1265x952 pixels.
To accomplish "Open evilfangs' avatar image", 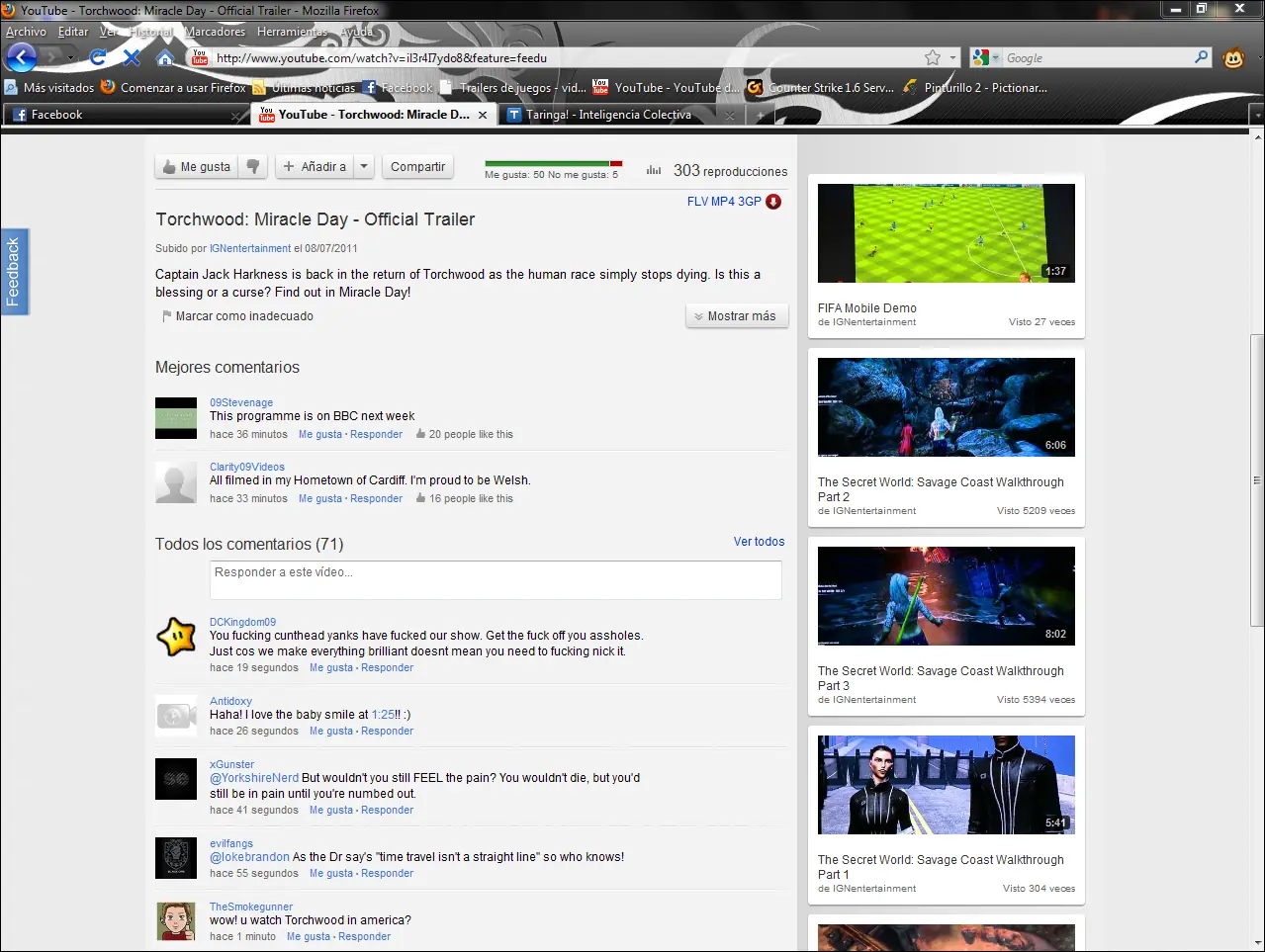I will [x=176, y=858].
